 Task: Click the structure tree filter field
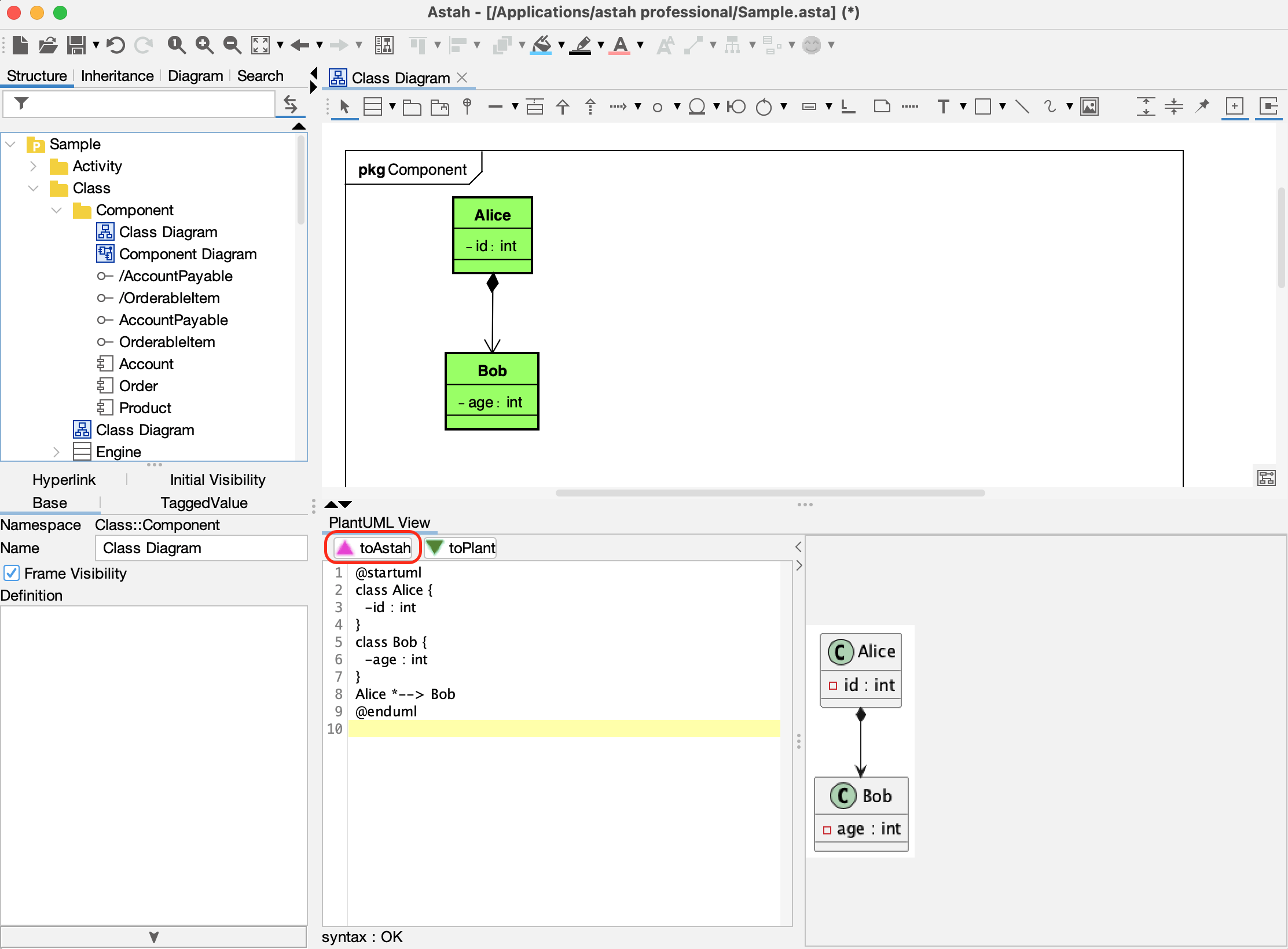coord(139,105)
